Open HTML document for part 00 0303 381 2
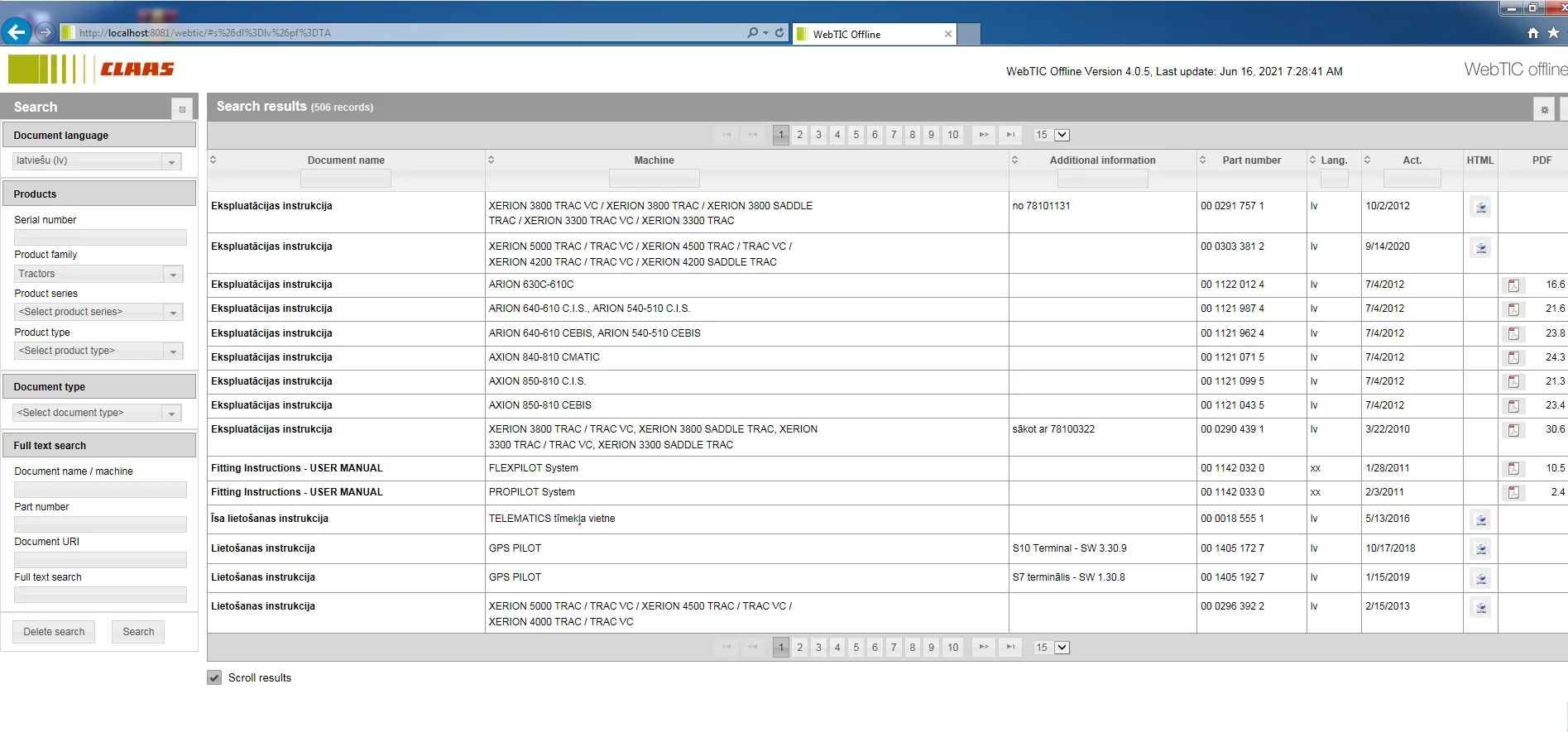The height and width of the screenshot is (732, 1568). click(1481, 247)
